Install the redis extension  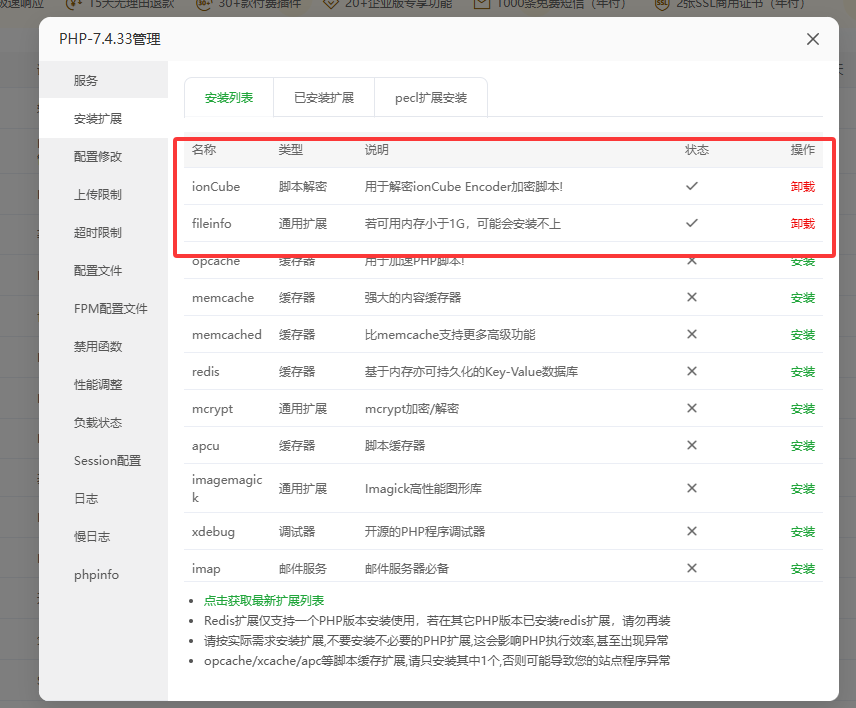[x=802, y=371]
